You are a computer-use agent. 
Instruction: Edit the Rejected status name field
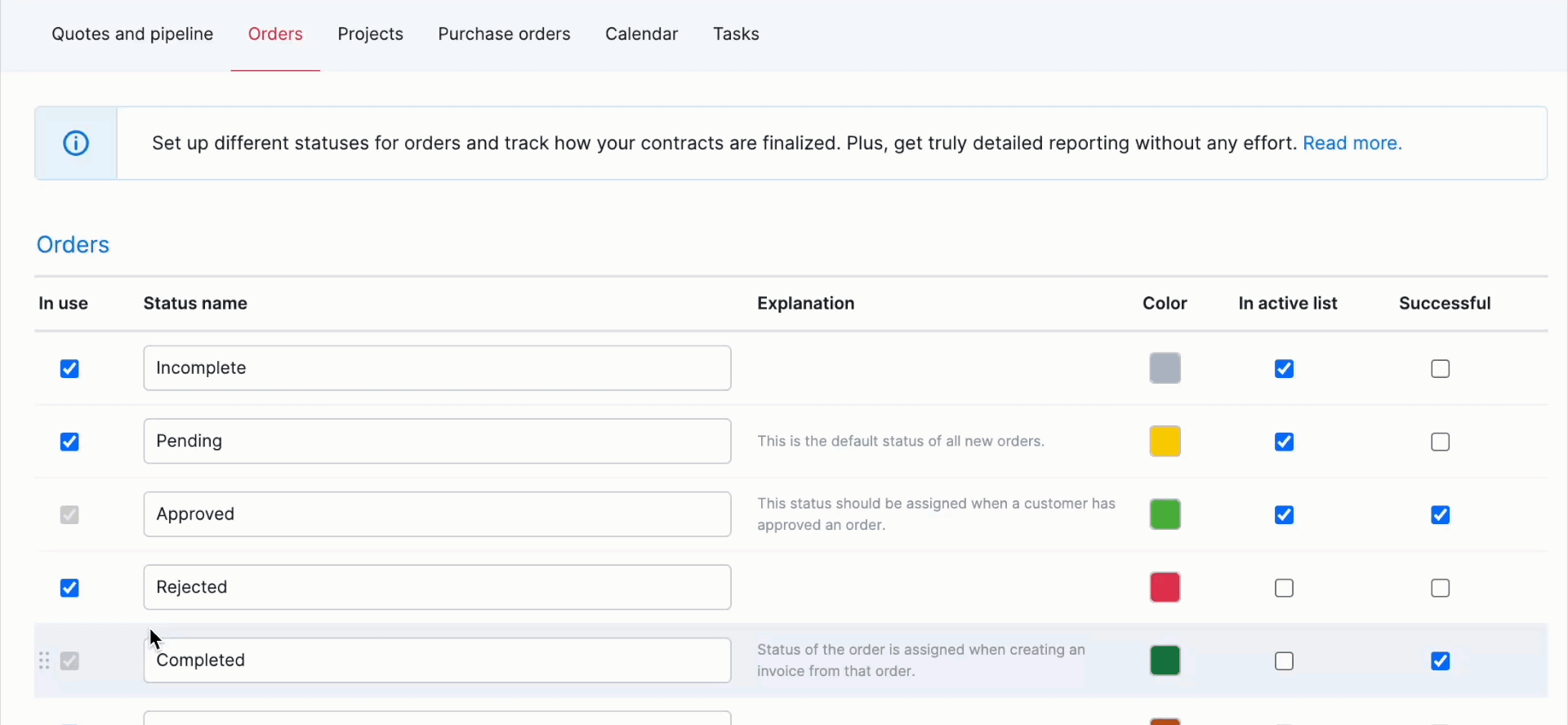click(x=437, y=587)
